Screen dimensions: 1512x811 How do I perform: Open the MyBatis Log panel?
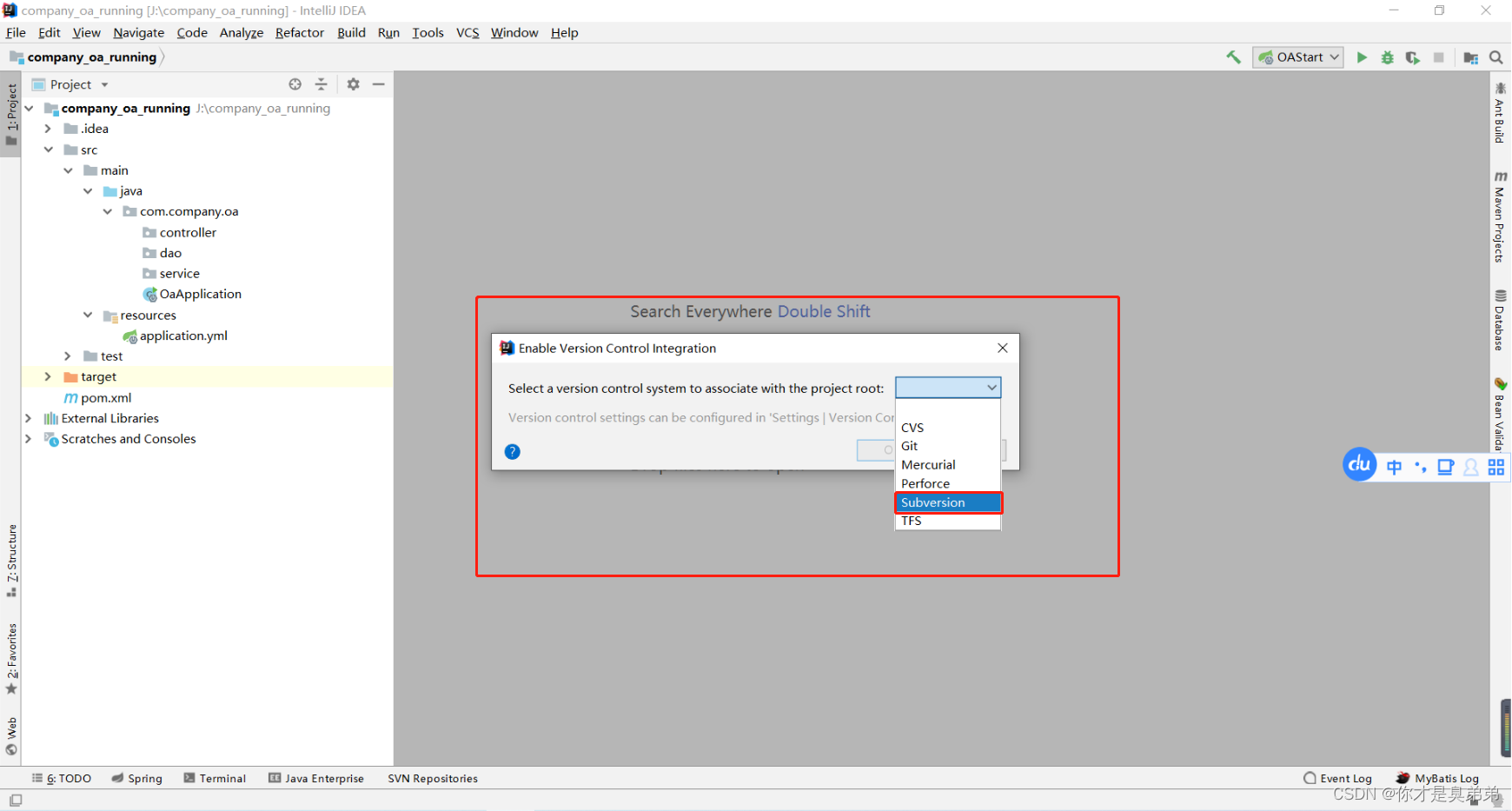tap(1437, 778)
